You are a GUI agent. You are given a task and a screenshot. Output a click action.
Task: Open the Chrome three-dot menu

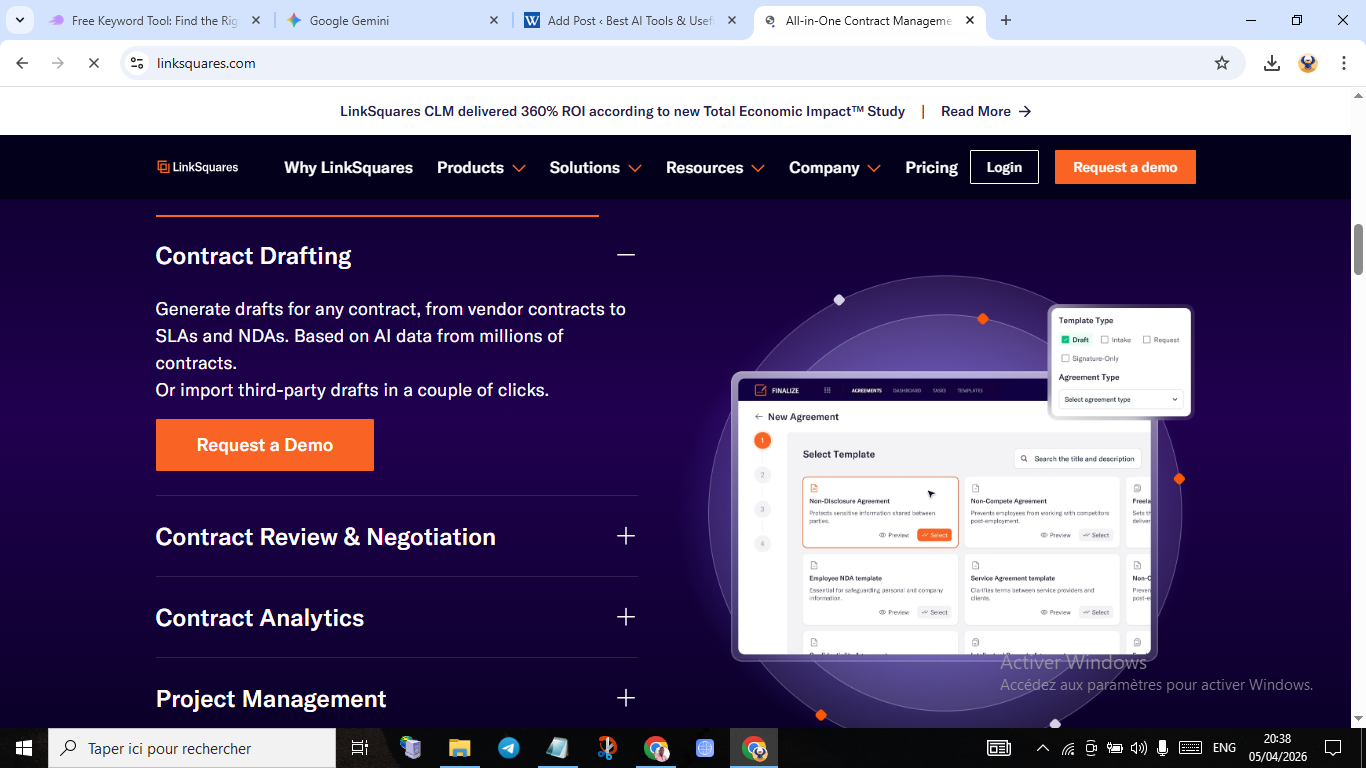tap(1342, 63)
